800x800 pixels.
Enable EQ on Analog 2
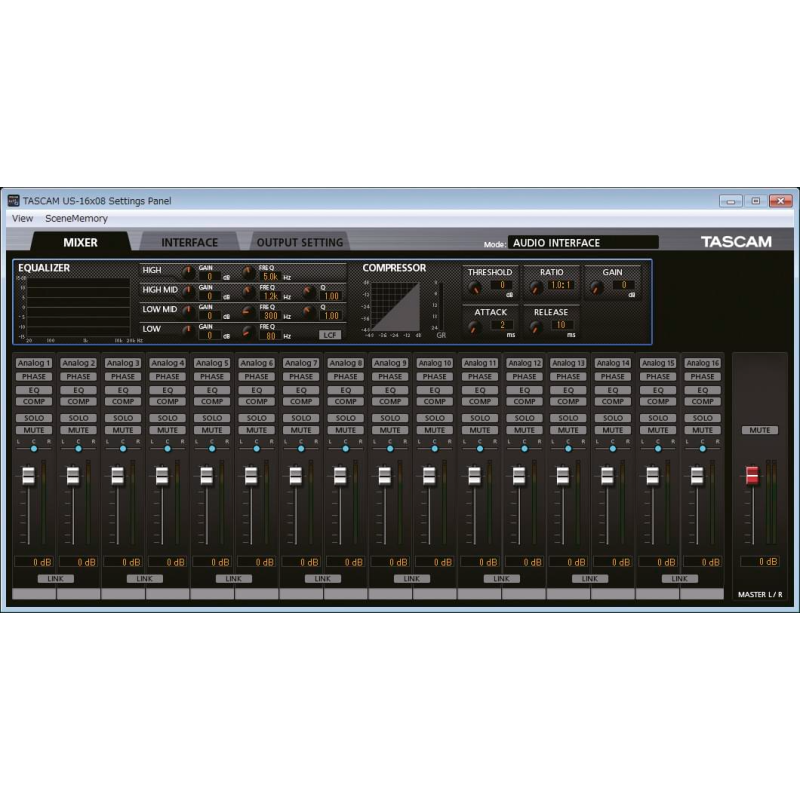coord(79,390)
